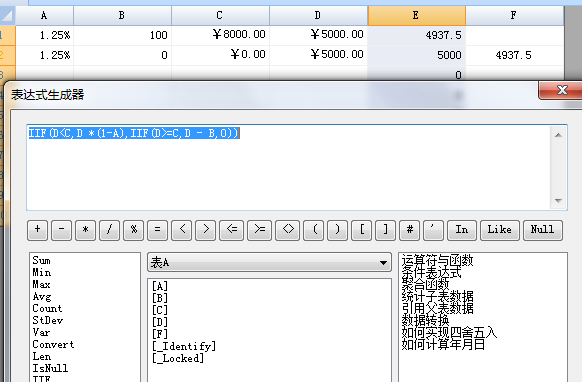Open help topic 如何实现四舍五入
Screen dimensions: 582x382
(449, 332)
